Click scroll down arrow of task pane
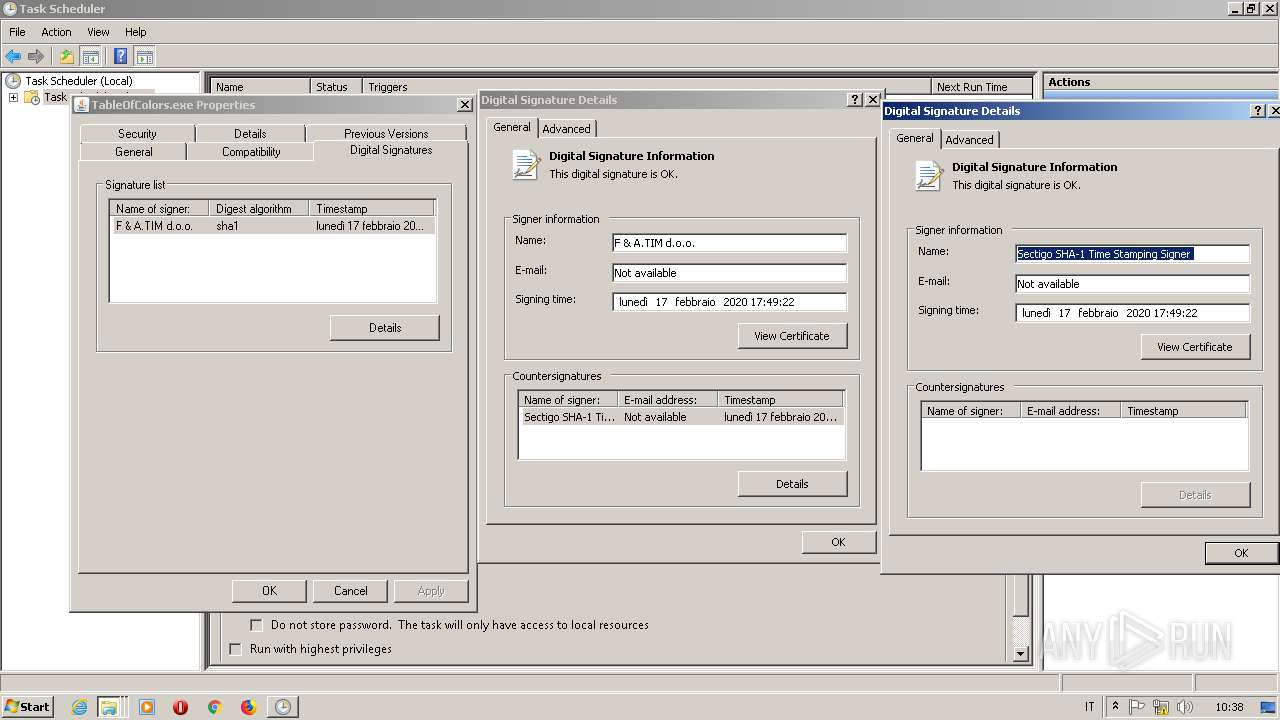The width and height of the screenshot is (1280, 720). coord(1021,654)
